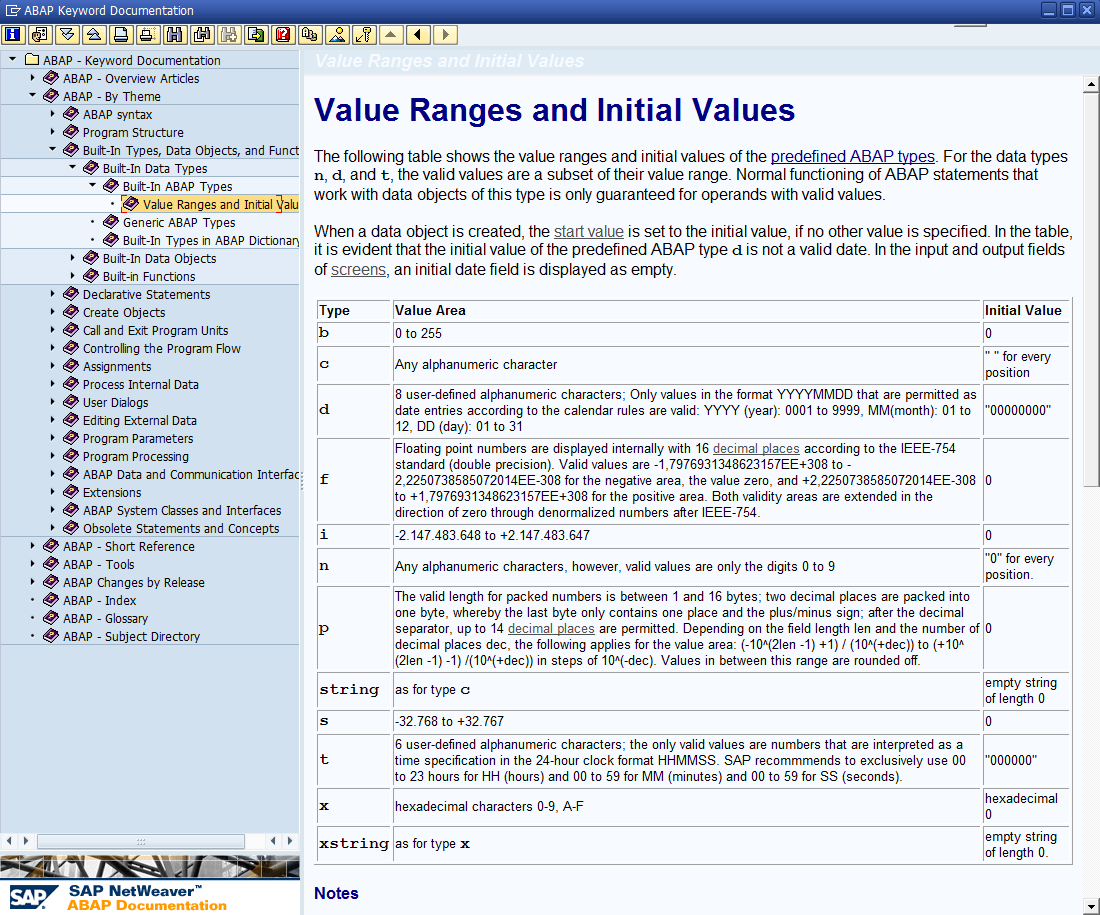Click the export to file icon

(253, 34)
